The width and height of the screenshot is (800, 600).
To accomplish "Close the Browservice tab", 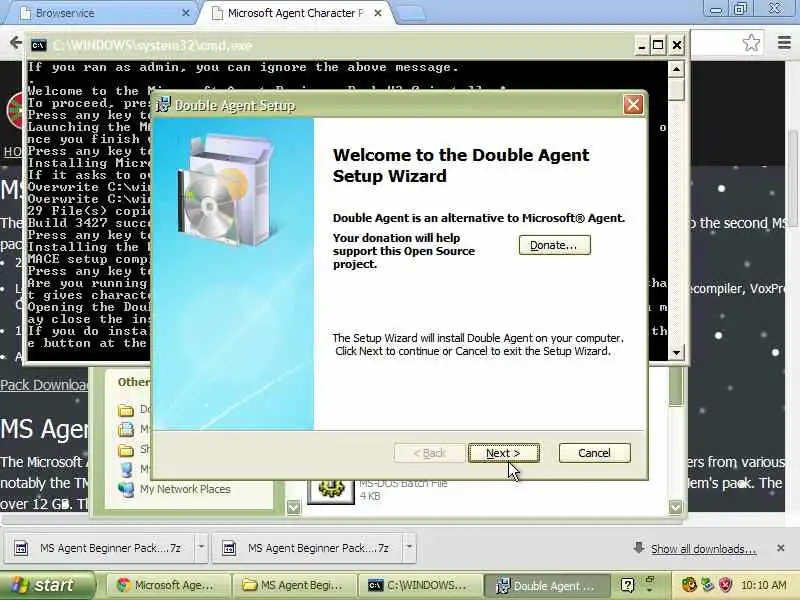I will [186, 13].
